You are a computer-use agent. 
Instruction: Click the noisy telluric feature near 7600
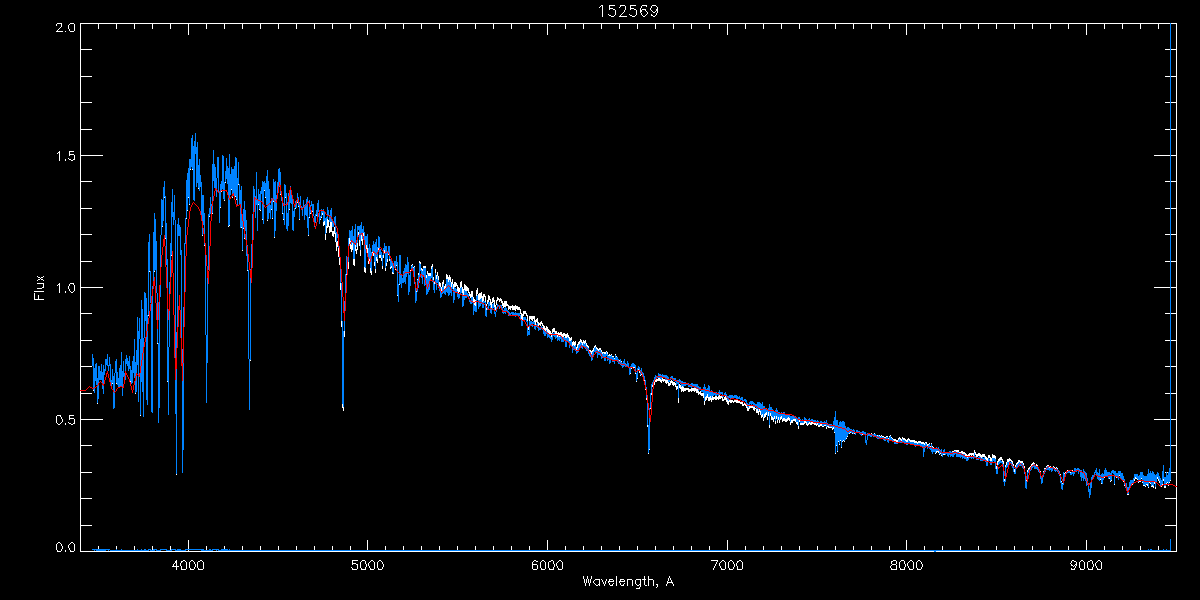coord(840,432)
